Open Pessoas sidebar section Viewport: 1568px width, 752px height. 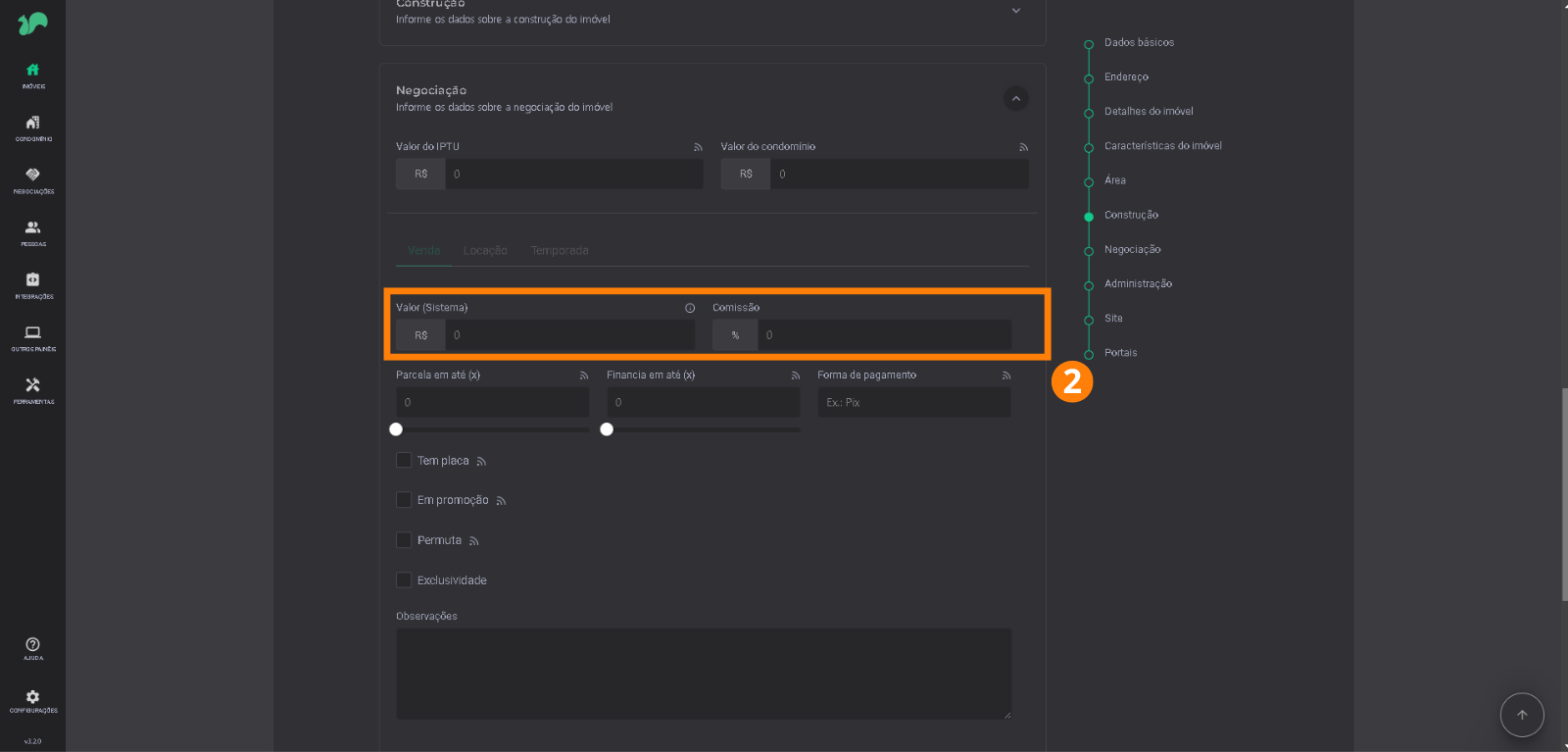pos(32,233)
